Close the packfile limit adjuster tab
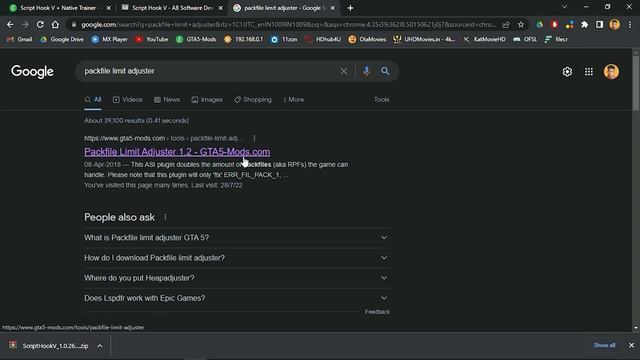This screenshot has width=640, height=360. tap(333, 8)
